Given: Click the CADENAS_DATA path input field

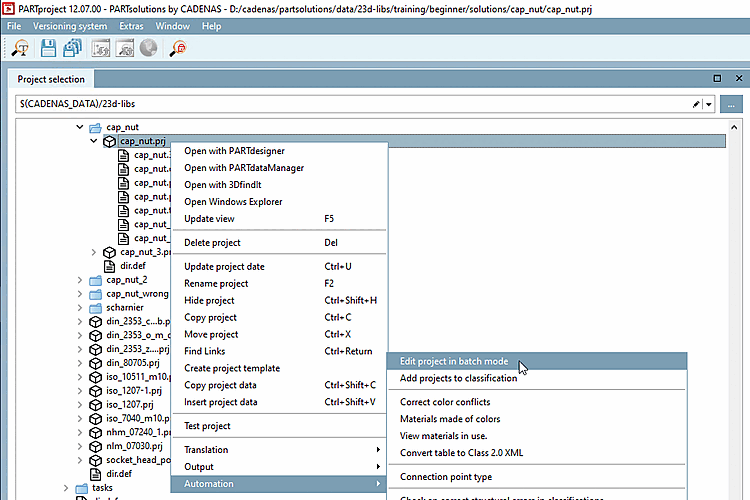Looking at the screenshot, I should [350, 103].
